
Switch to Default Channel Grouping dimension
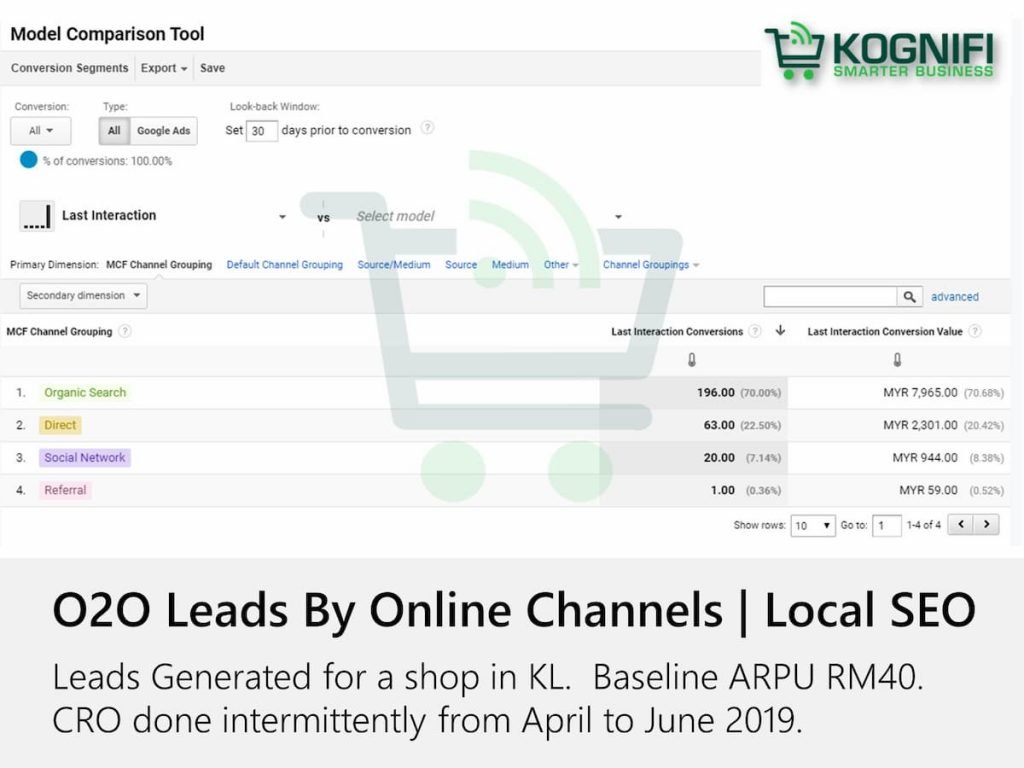pyautogui.click(x=285, y=264)
